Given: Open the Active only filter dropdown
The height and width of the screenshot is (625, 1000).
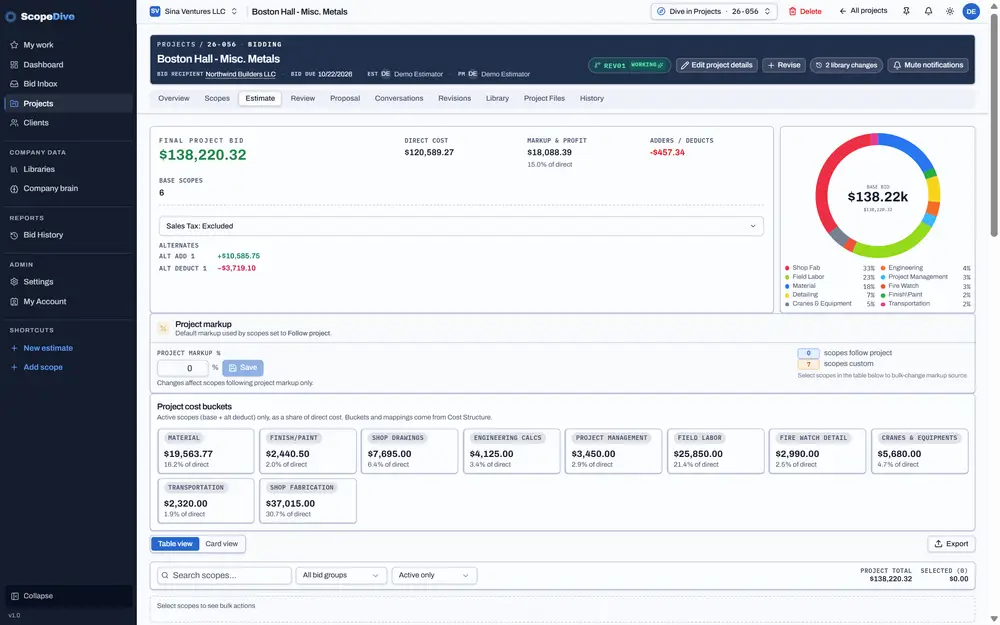Looking at the screenshot, I should click(x=434, y=575).
